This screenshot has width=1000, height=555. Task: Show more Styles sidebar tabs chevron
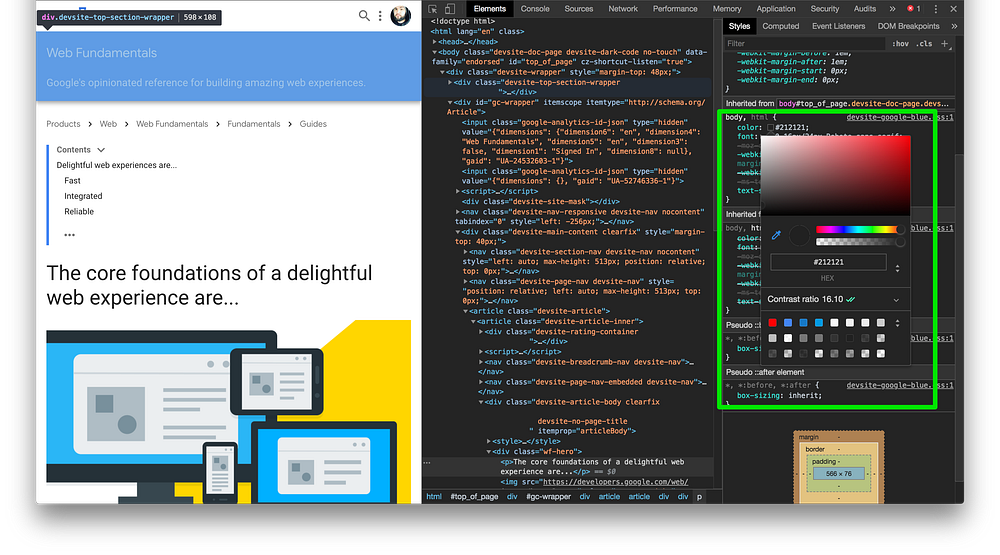[x=954, y=26]
